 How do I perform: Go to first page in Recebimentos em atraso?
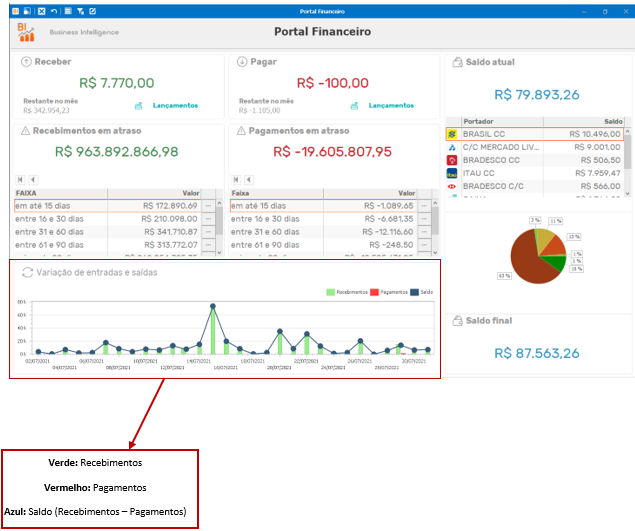[x=20, y=179]
